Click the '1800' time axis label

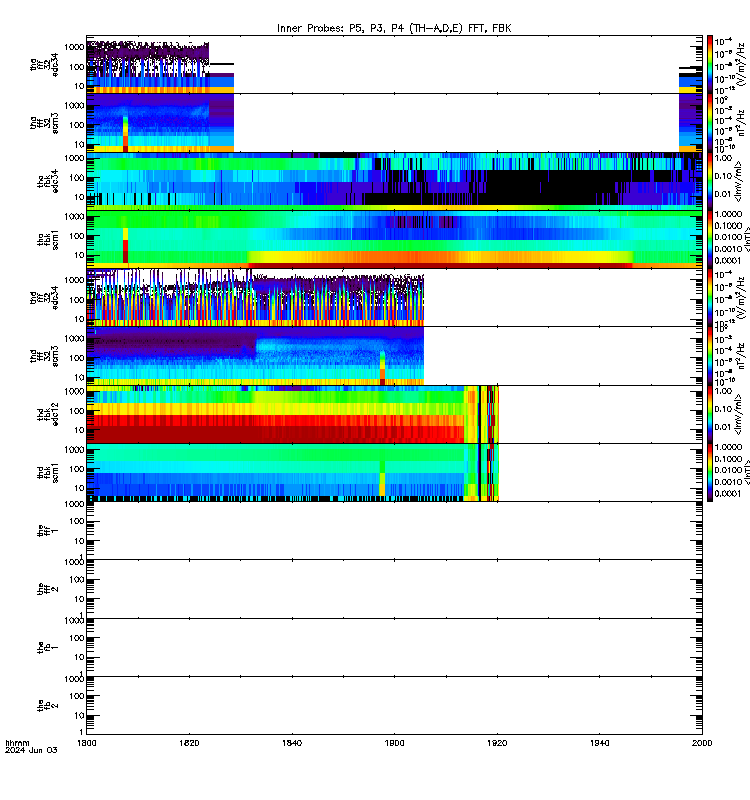(x=86, y=743)
